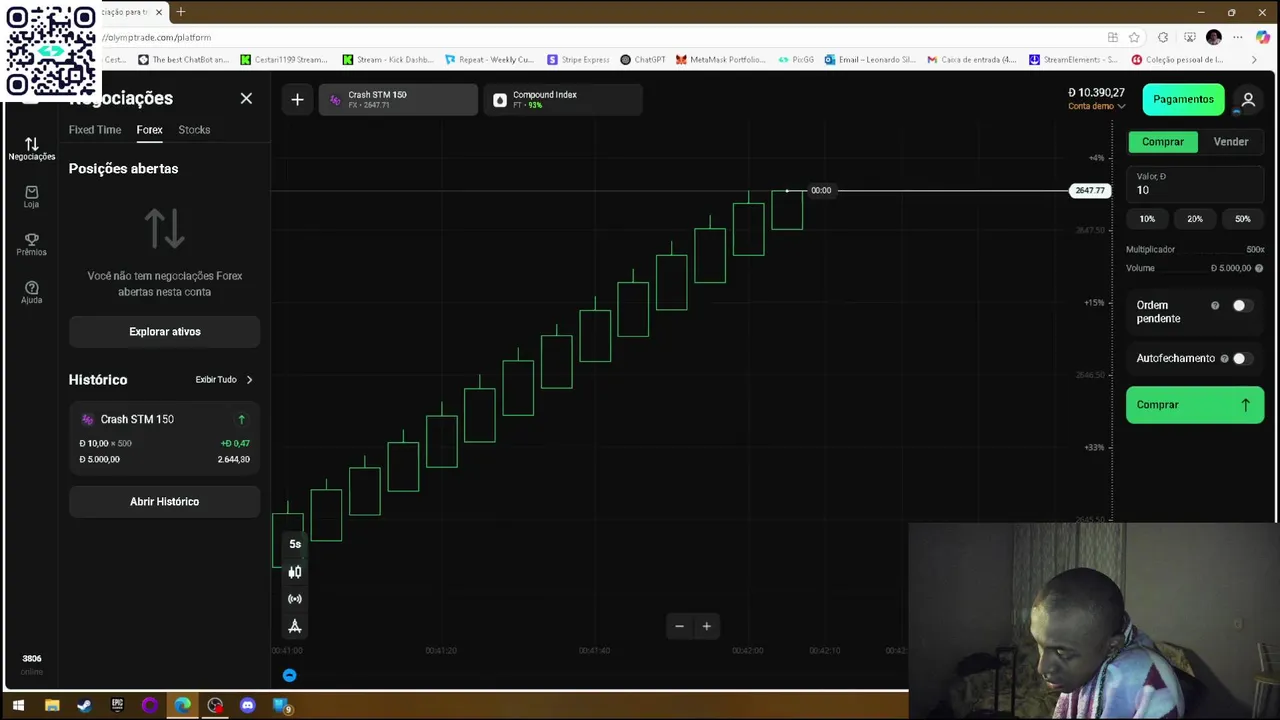Set the amount to 50%
The image size is (1280, 720).
(x=1242, y=219)
